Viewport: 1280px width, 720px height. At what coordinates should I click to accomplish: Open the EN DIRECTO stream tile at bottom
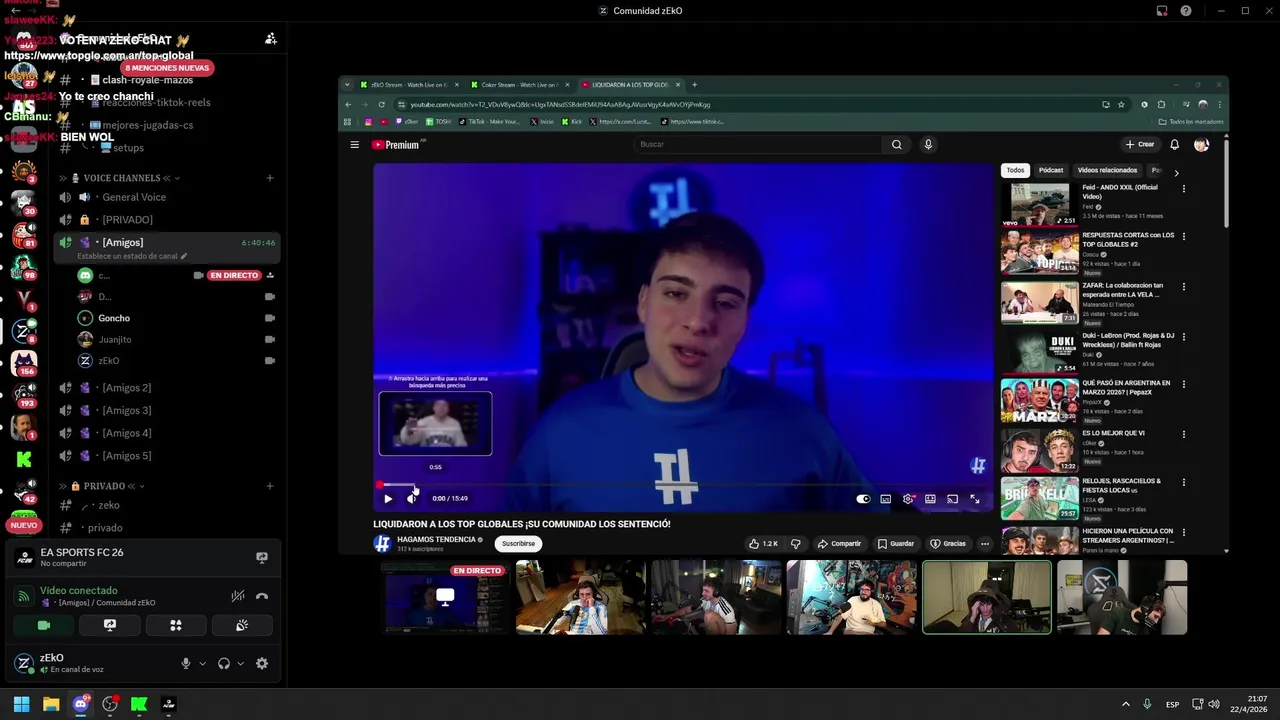pyautogui.click(x=445, y=597)
